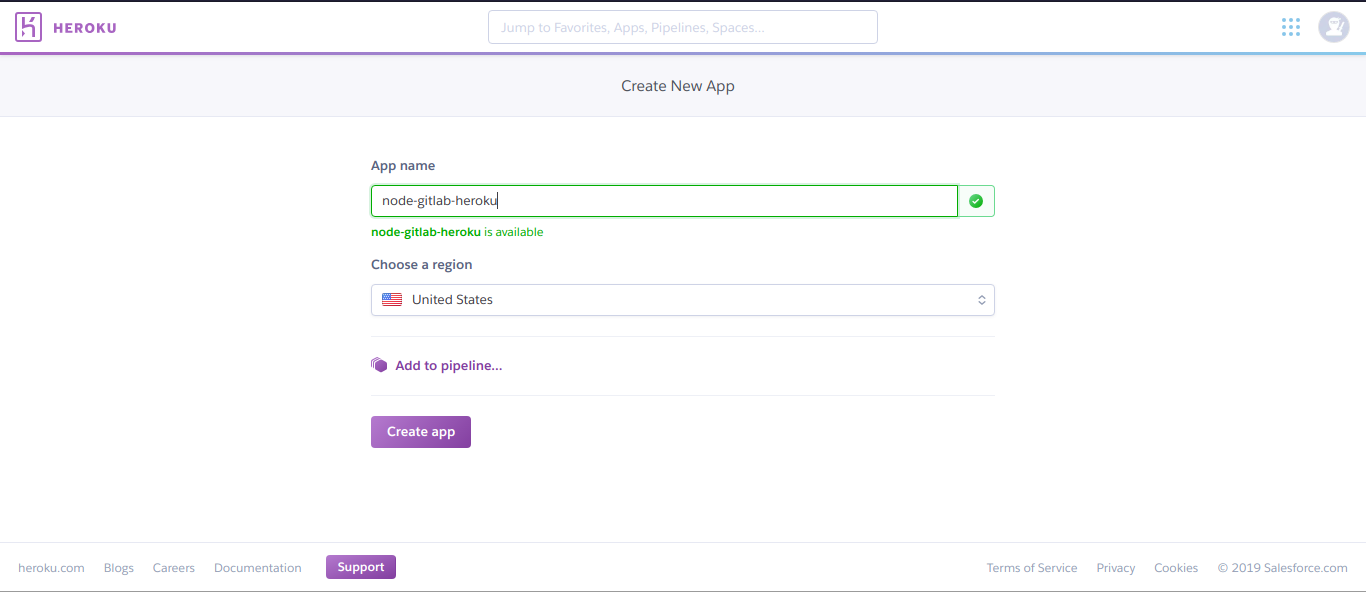The height and width of the screenshot is (592, 1366).
Task: Open the Choose a region dropdown
Action: tap(683, 300)
